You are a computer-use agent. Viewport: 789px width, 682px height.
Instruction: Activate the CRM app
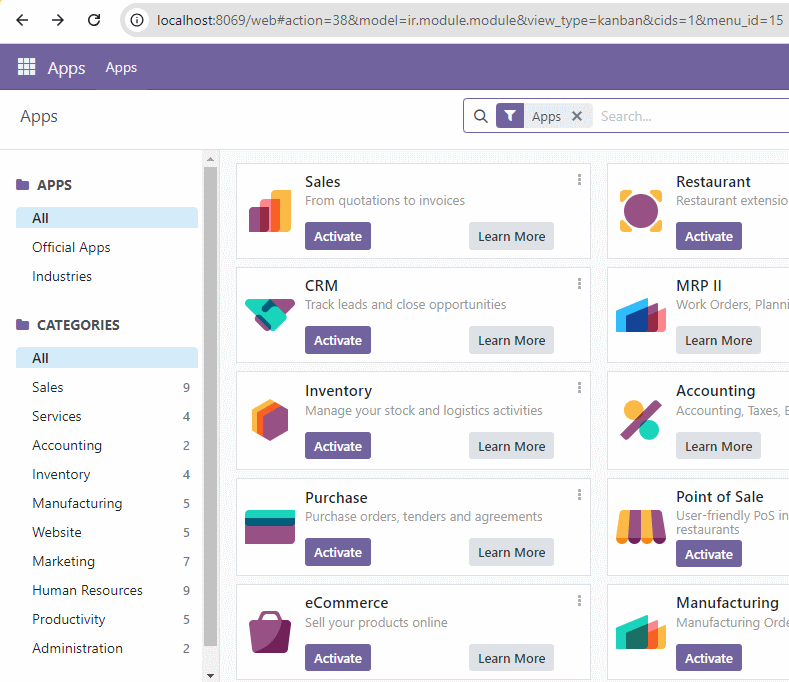click(x=338, y=340)
